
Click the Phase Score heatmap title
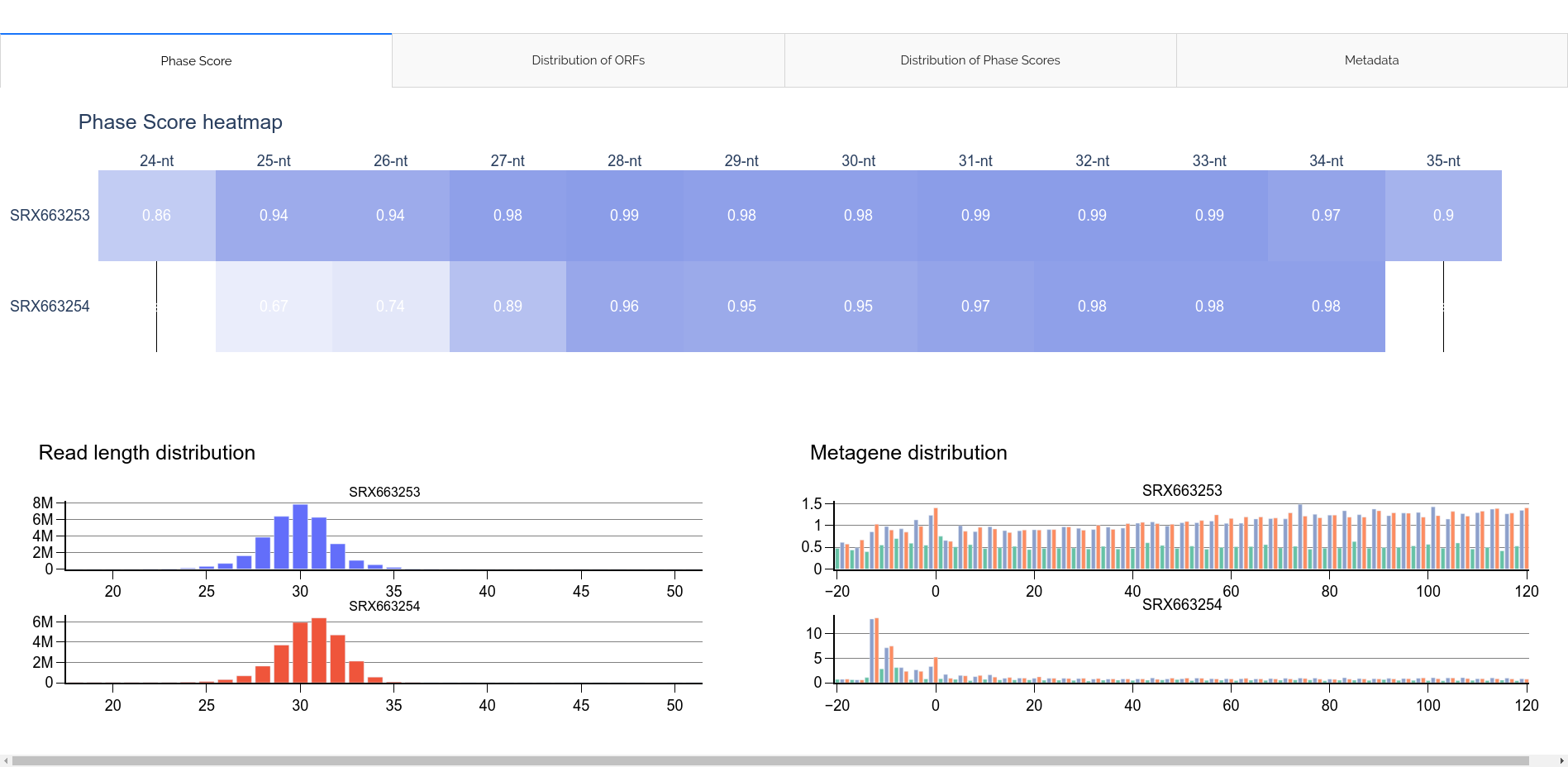click(180, 121)
